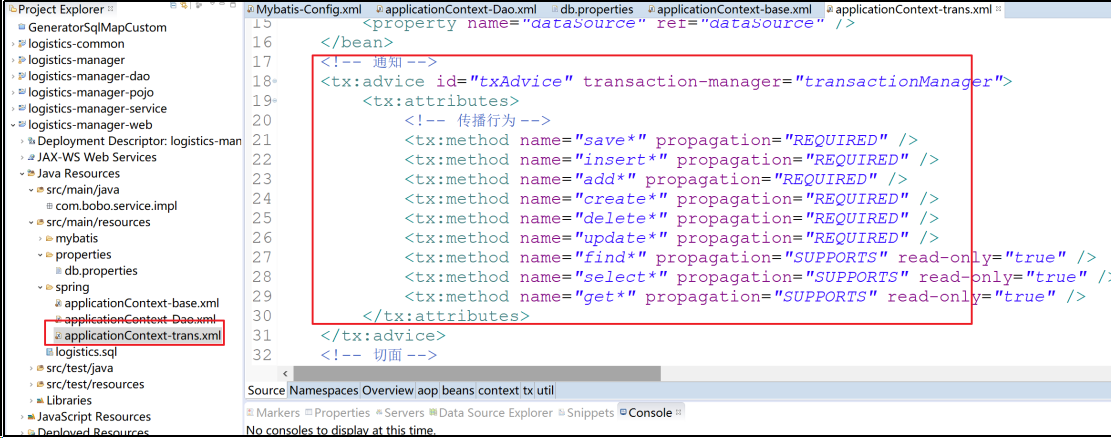Expand JAX-WS Web Services node
1111x438 pixels.
(22, 157)
